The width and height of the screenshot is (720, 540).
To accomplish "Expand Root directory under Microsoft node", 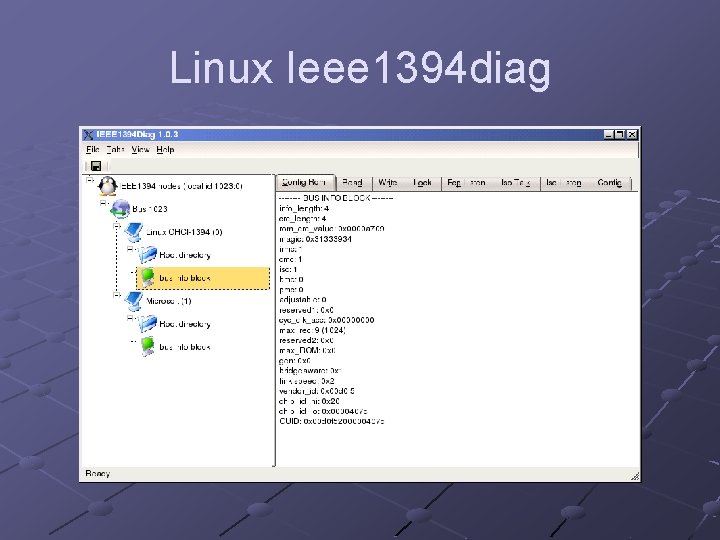I will tap(130, 318).
